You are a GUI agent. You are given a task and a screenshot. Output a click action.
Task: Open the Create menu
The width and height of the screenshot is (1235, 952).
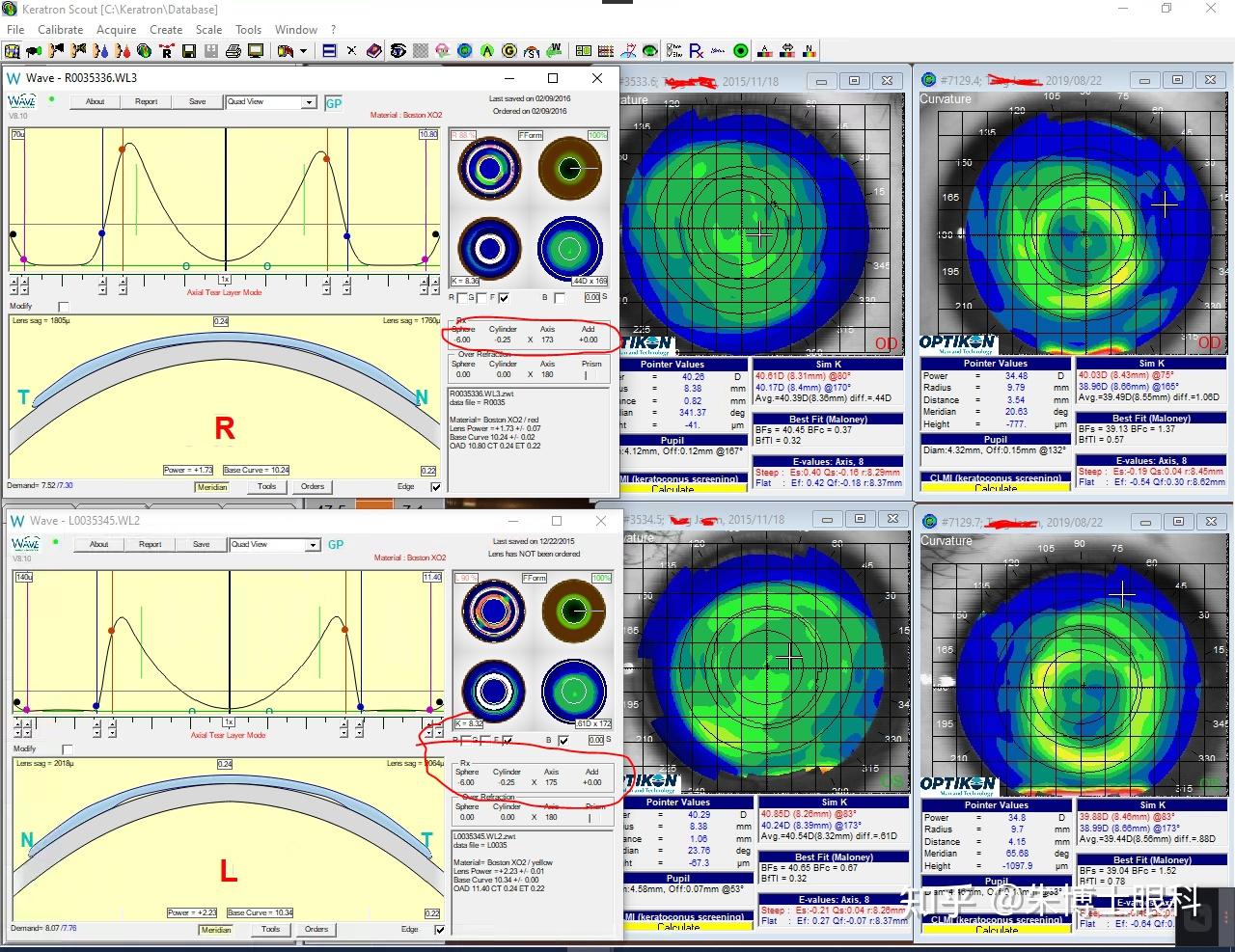click(166, 30)
